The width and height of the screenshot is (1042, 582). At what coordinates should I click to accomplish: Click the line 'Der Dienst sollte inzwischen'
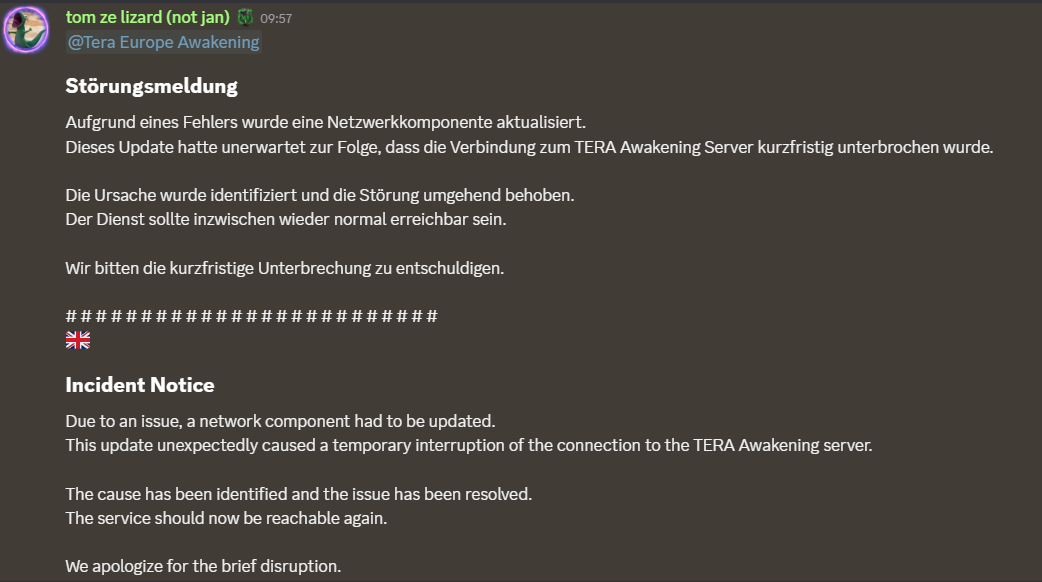coord(286,219)
